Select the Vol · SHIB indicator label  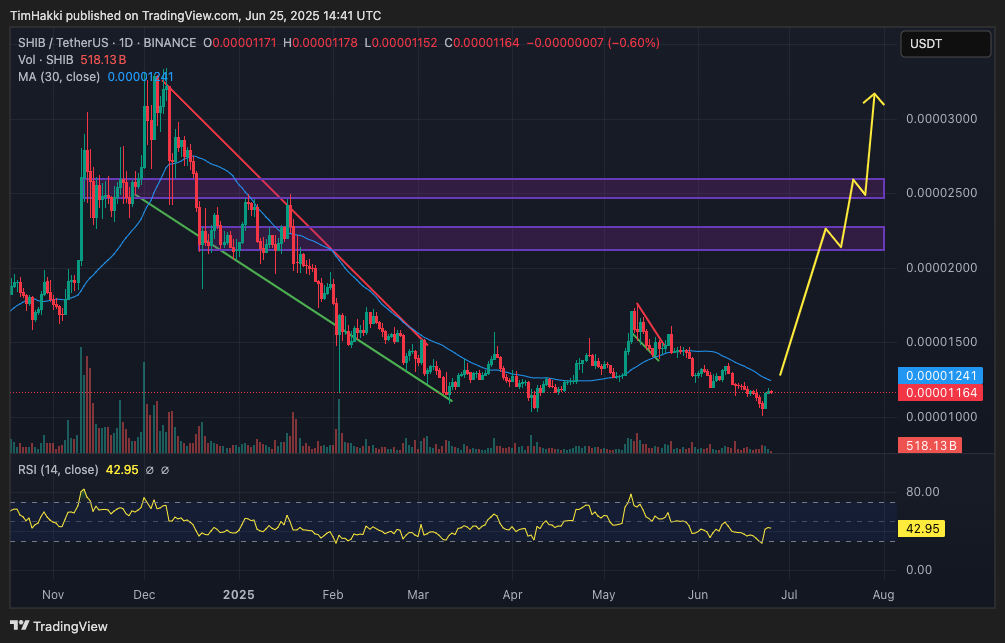tap(46, 60)
